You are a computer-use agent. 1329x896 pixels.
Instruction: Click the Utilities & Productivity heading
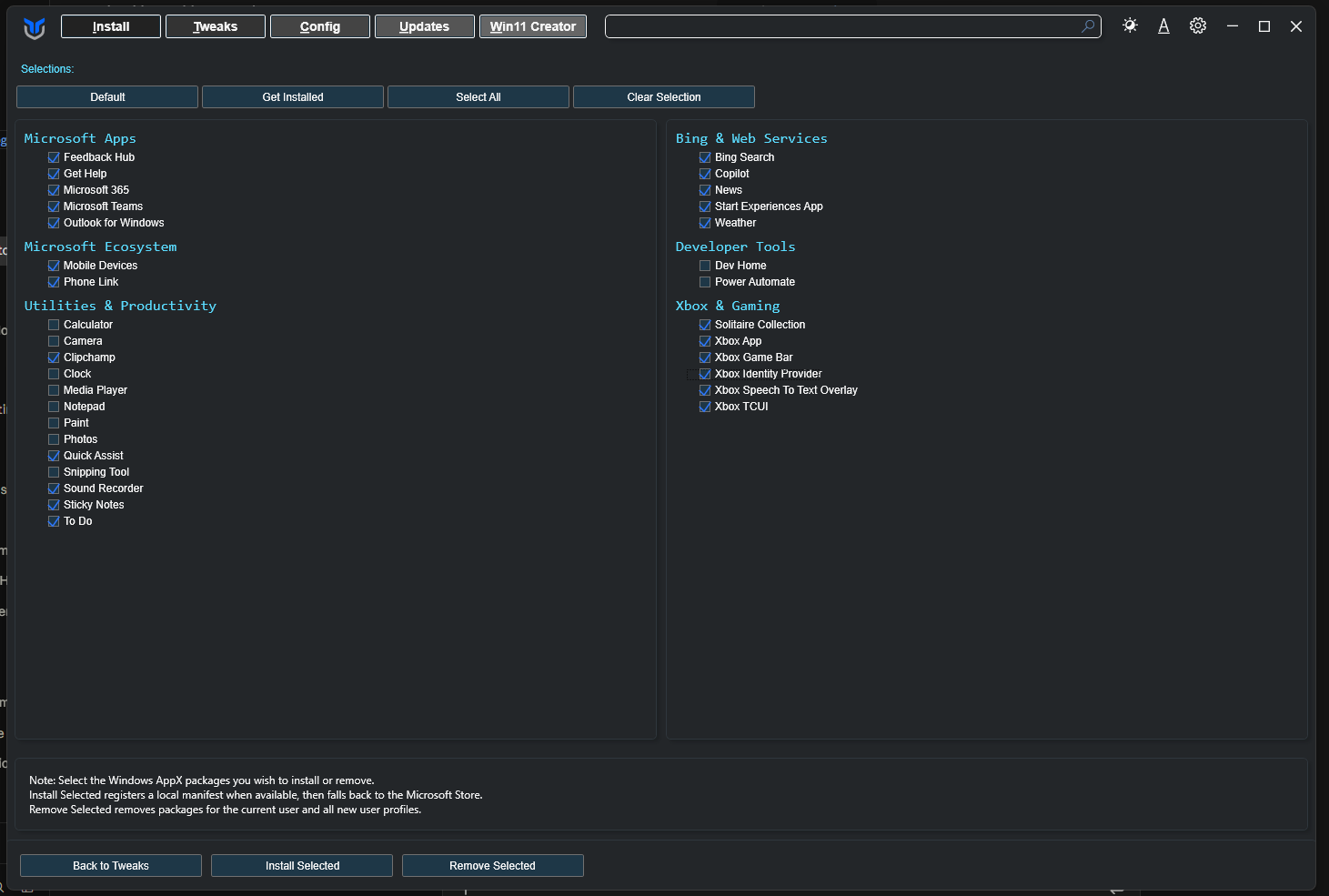(120, 306)
